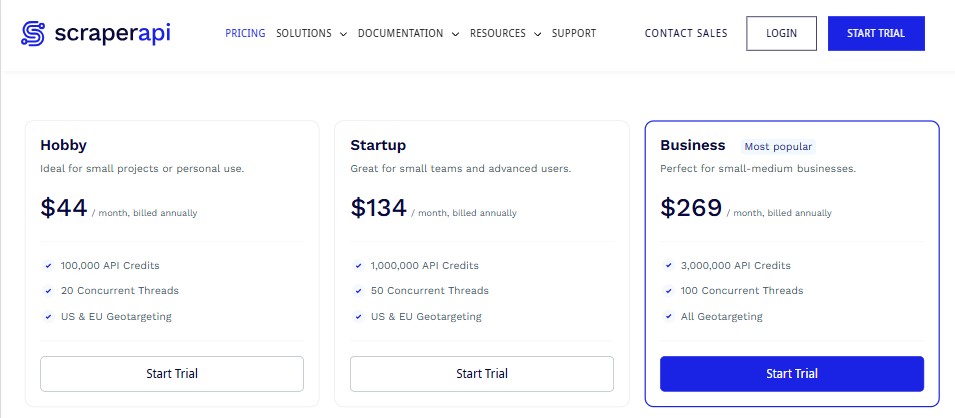Click checkmark beside All Geotargeting

(668, 317)
